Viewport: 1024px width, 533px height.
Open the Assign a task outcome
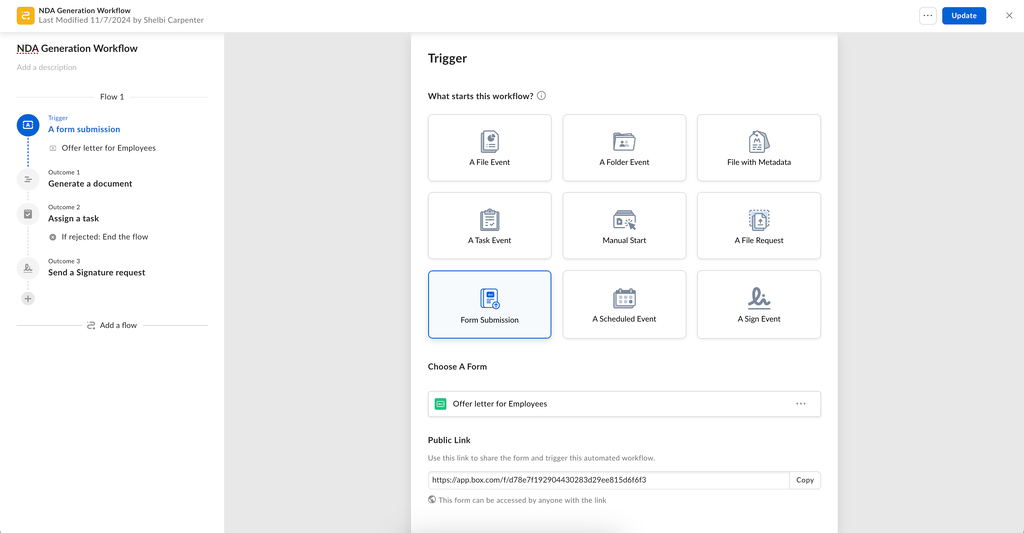tap(73, 218)
